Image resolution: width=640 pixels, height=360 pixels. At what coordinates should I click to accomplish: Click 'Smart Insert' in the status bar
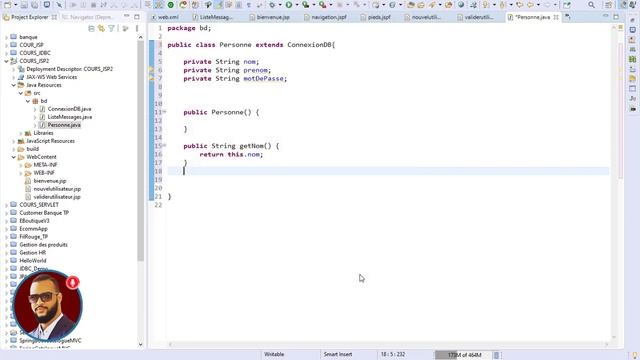[x=338, y=354]
